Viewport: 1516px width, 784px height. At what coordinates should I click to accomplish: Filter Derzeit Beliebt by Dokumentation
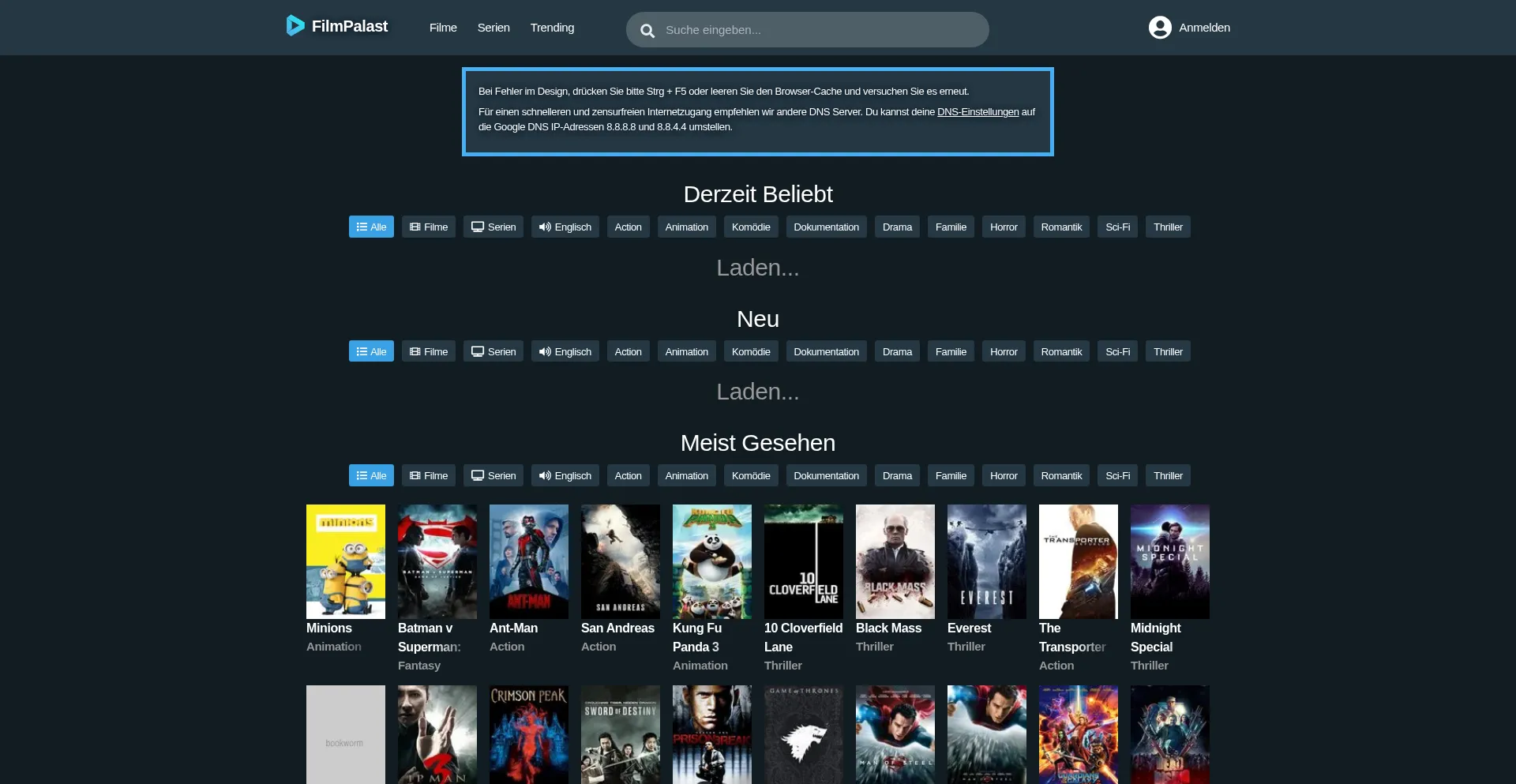click(827, 227)
